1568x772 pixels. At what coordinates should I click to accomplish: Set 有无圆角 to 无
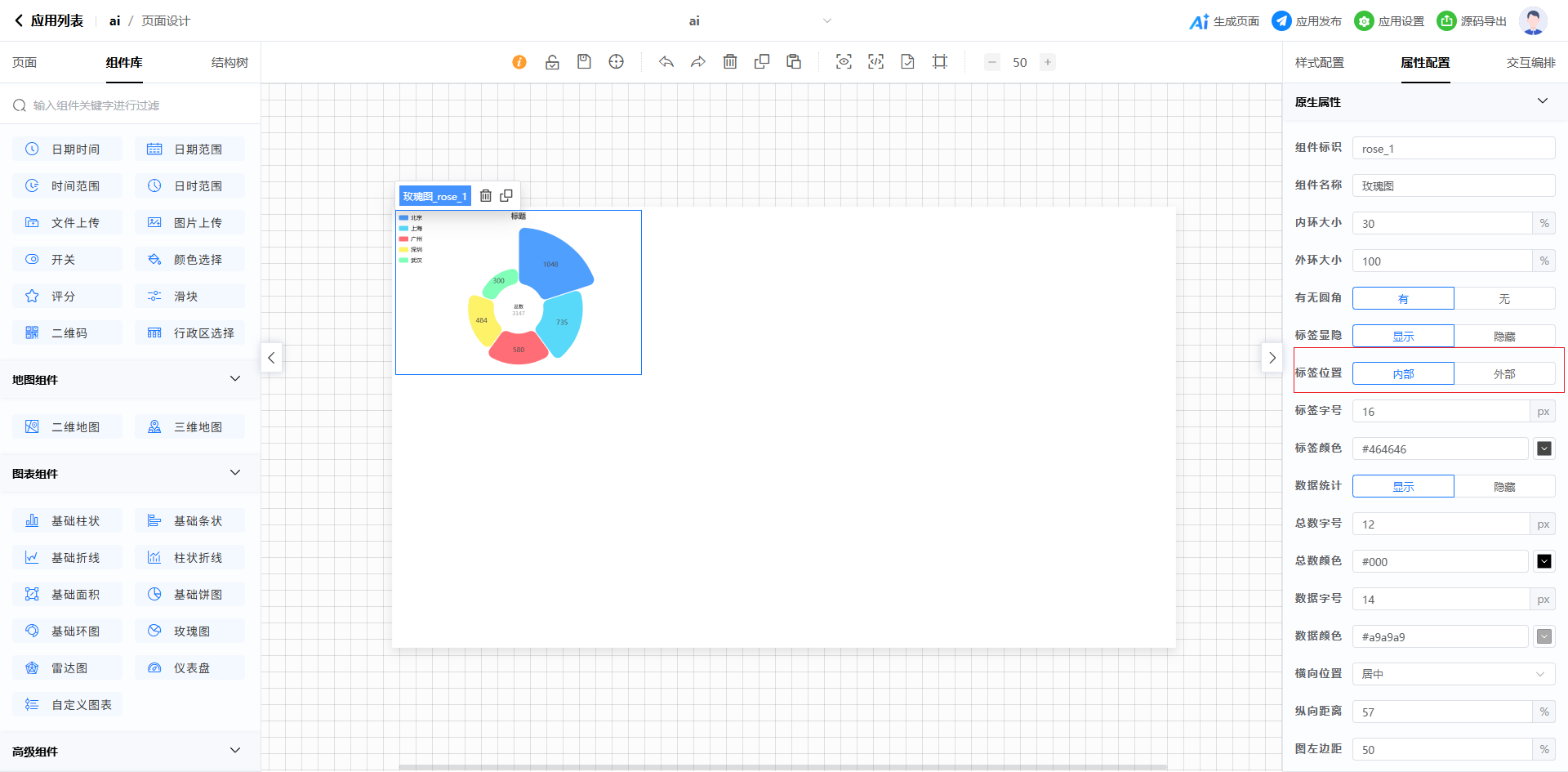[x=1504, y=299]
